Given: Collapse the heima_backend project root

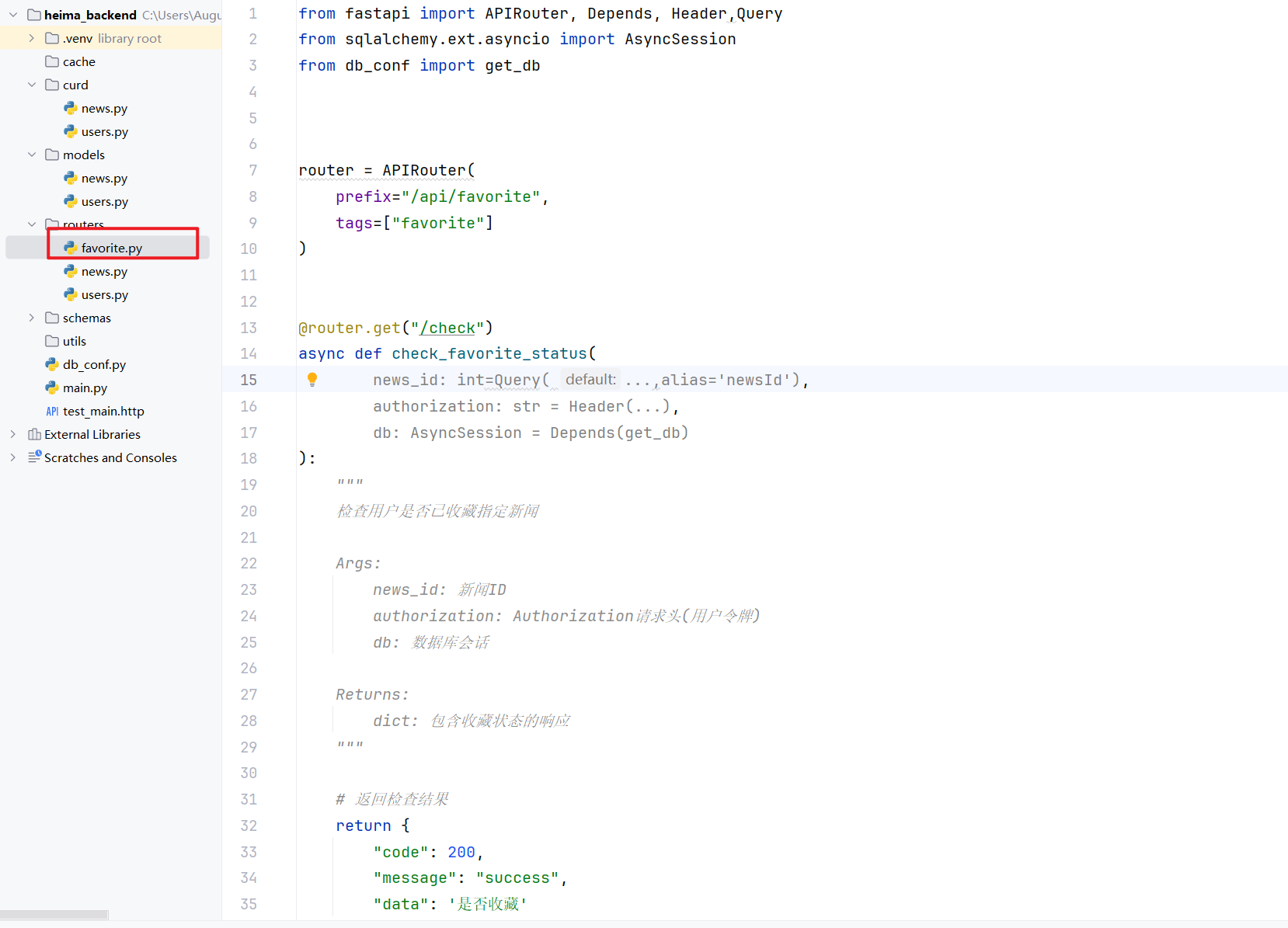Looking at the screenshot, I should (x=13, y=15).
